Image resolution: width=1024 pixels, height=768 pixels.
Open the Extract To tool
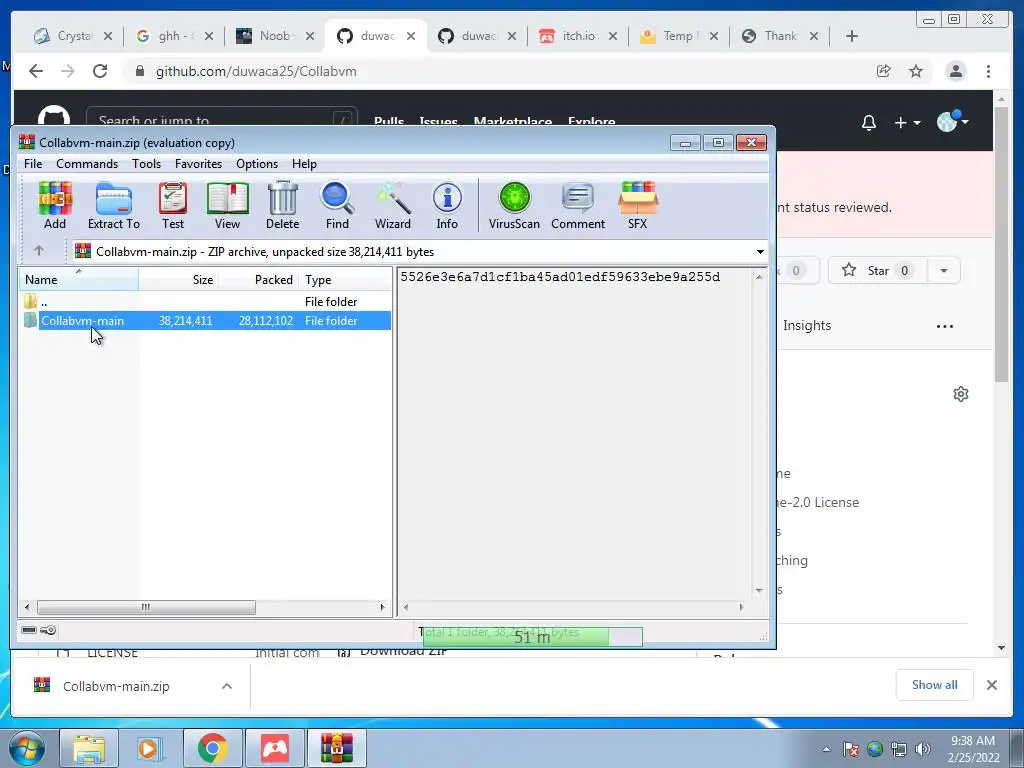point(114,205)
